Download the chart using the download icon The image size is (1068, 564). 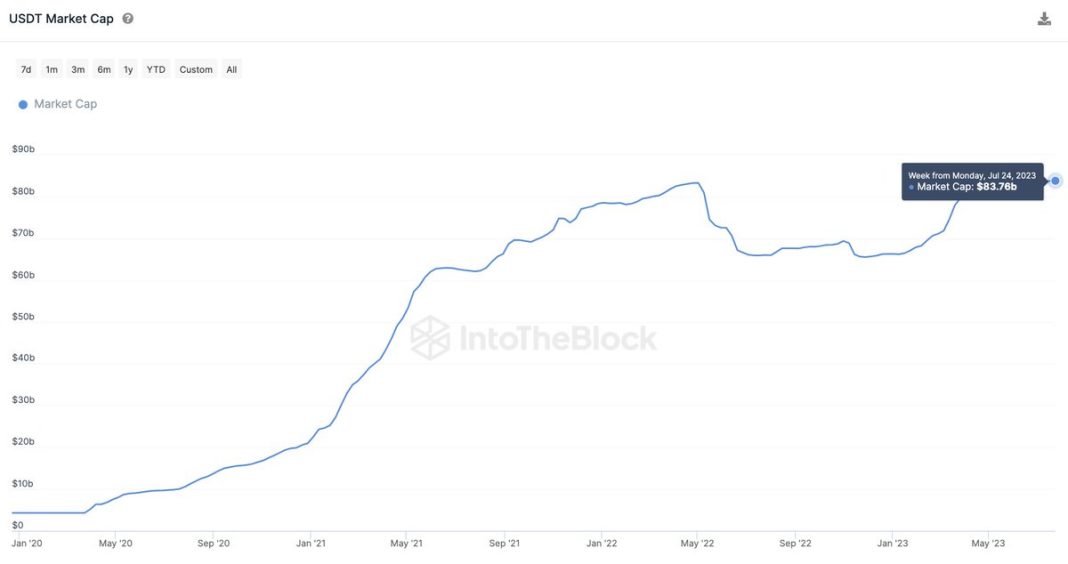[1044, 19]
